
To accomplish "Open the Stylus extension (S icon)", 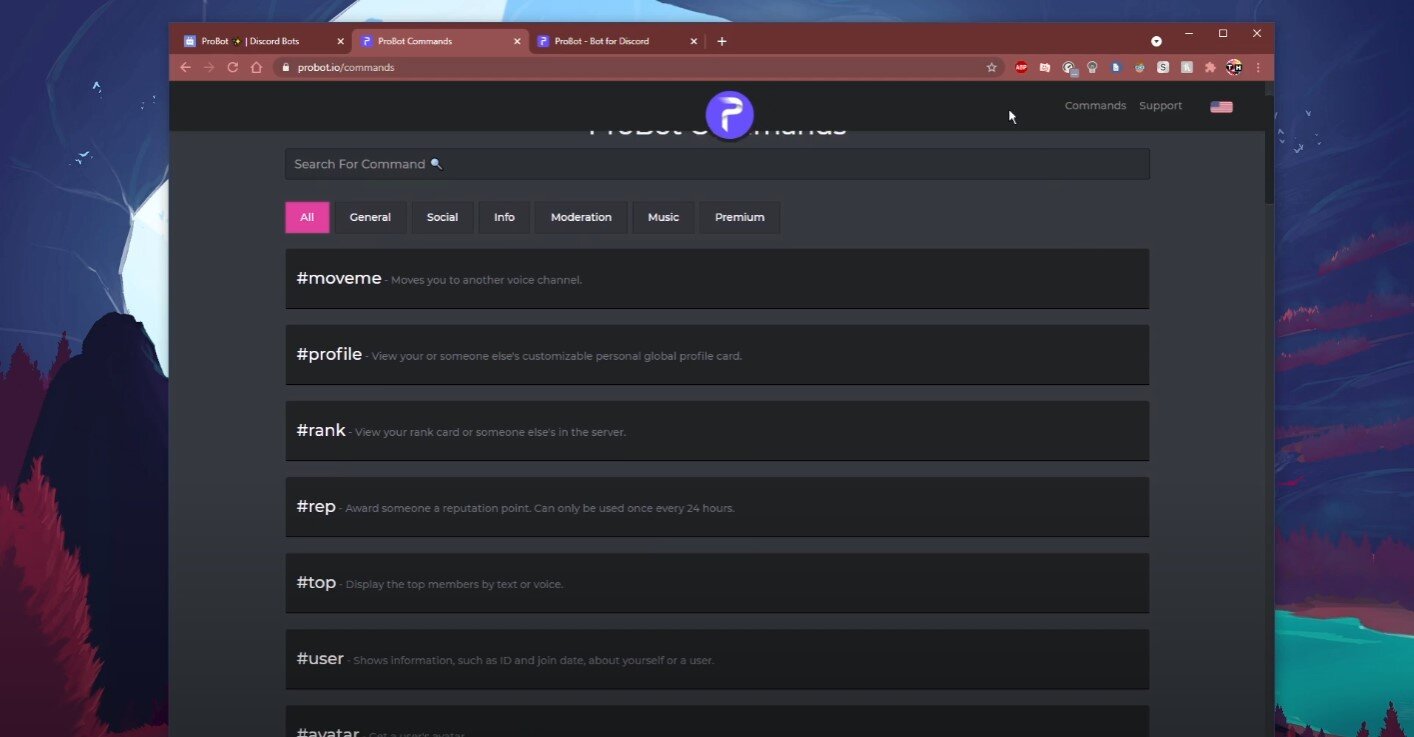I will (x=1163, y=67).
